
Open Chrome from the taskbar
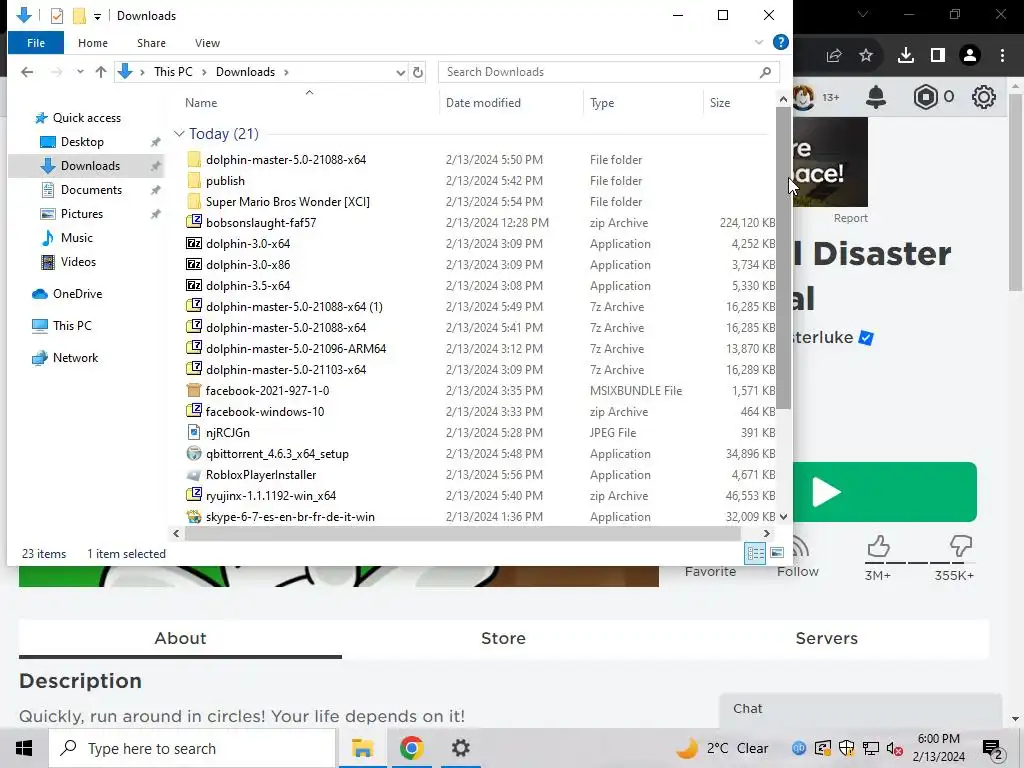(x=411, y=748)
